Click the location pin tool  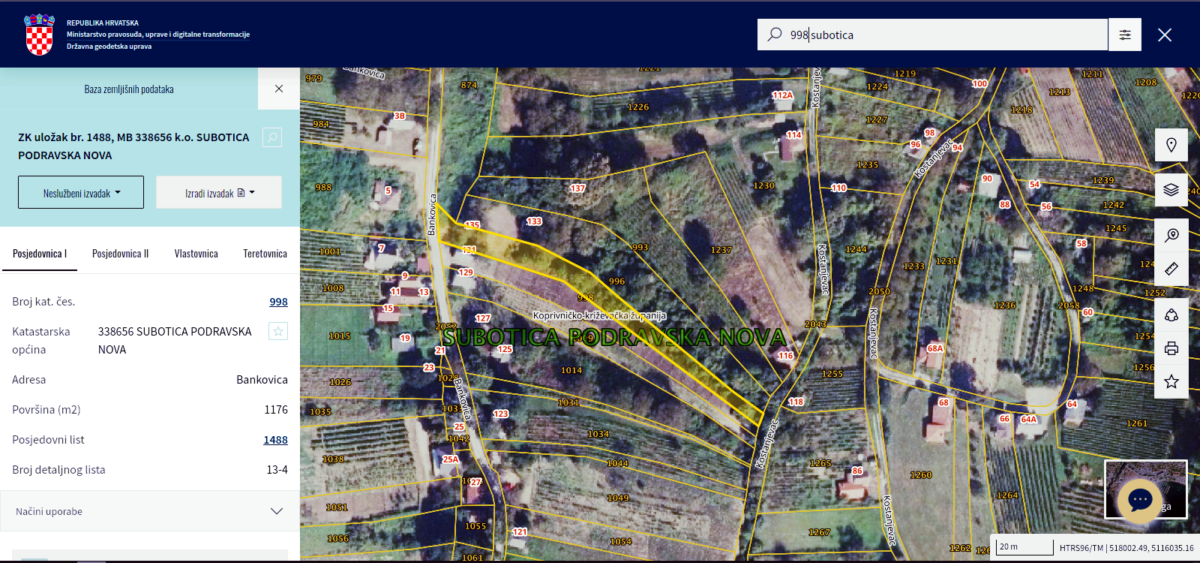click(1171, 146)
